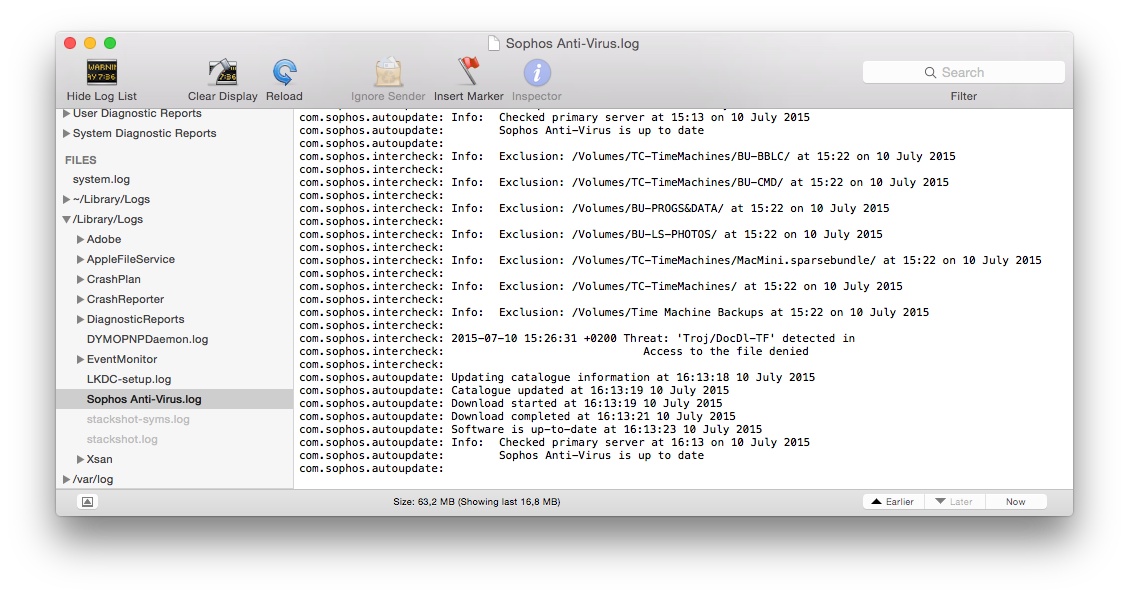Click the BU-LS-PHOTOS exclusion line
This screenshot has height=596, width=1129.
point(591,235)
